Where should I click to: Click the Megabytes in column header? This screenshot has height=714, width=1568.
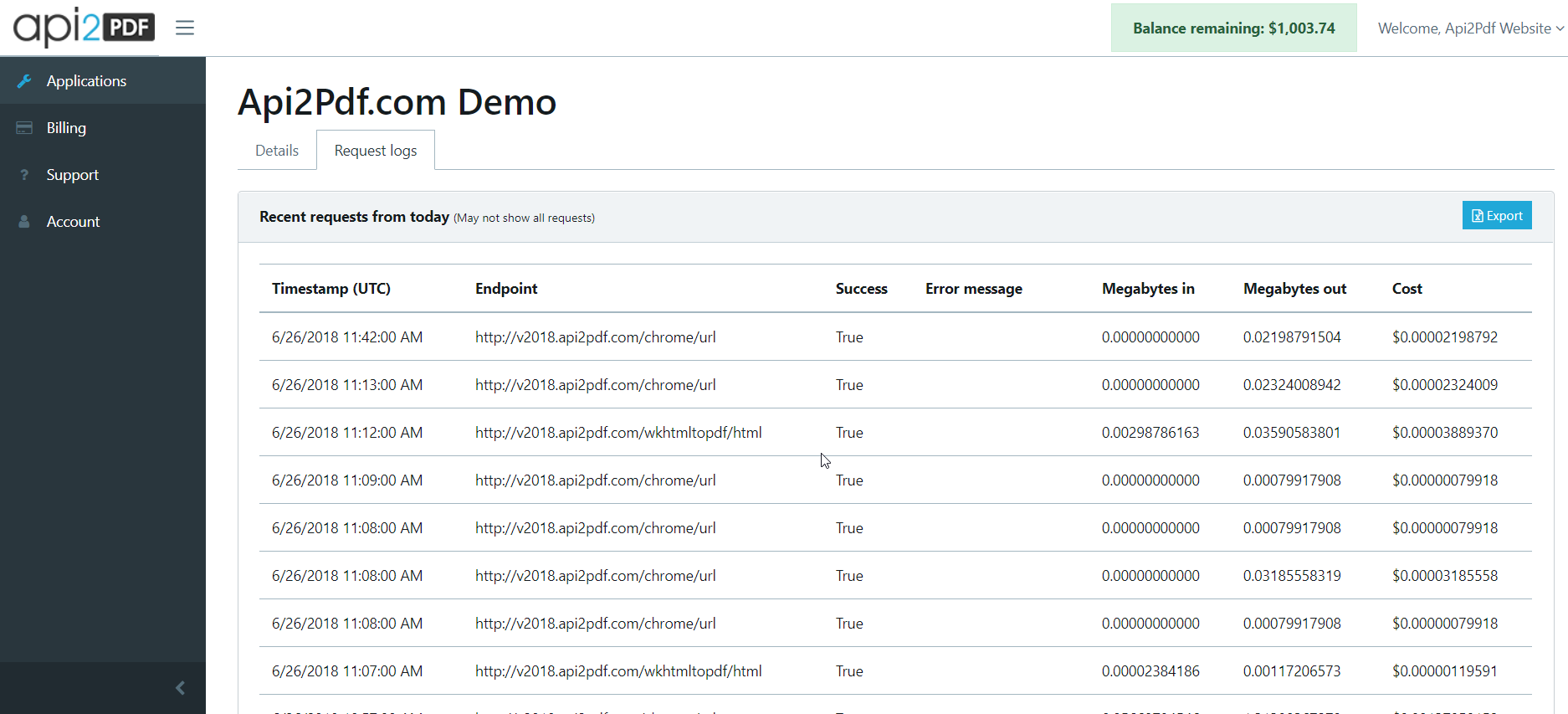pos(1148,289)
